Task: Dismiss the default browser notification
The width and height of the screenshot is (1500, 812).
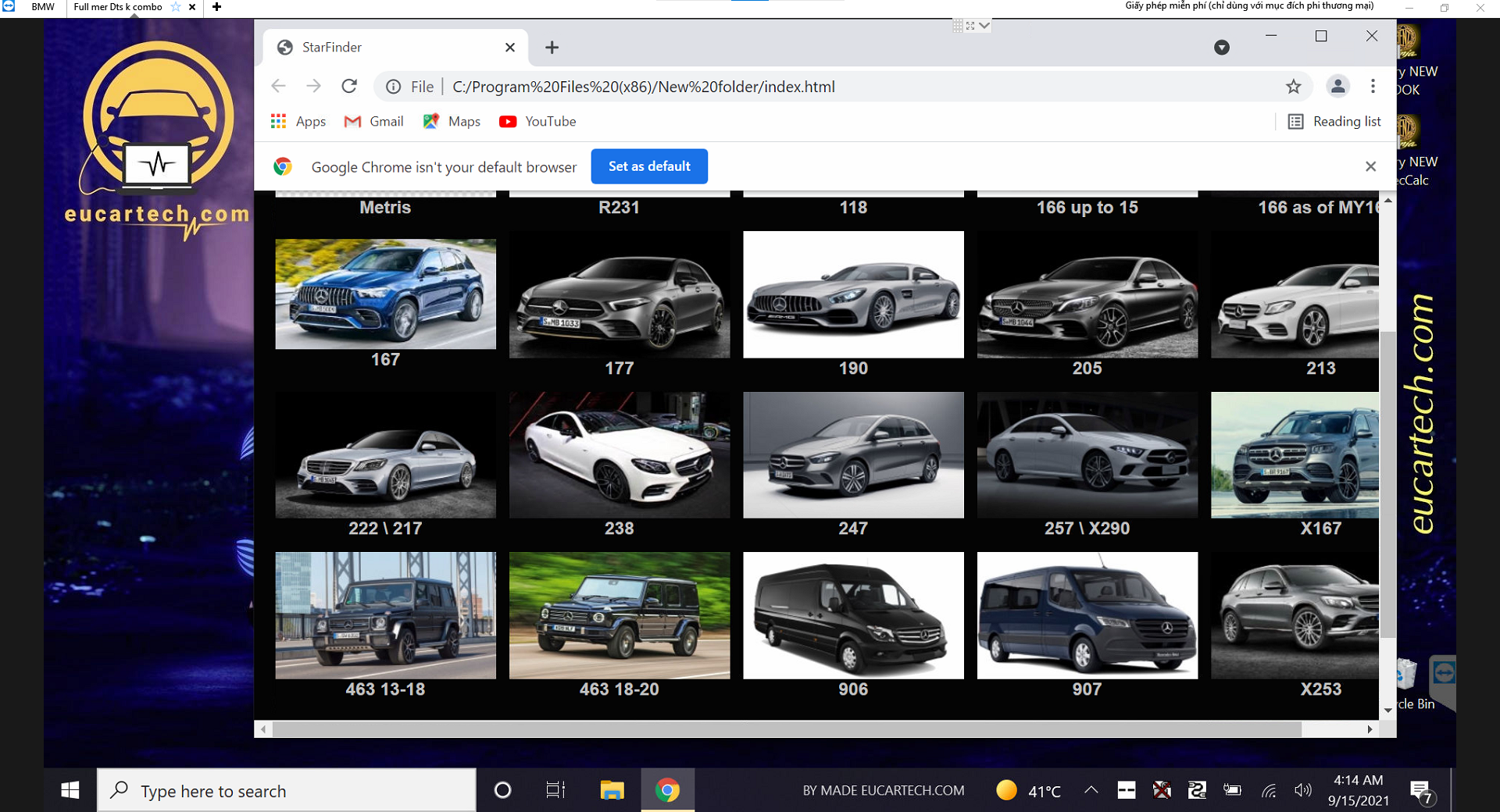Action: [x=1370, y=166]
